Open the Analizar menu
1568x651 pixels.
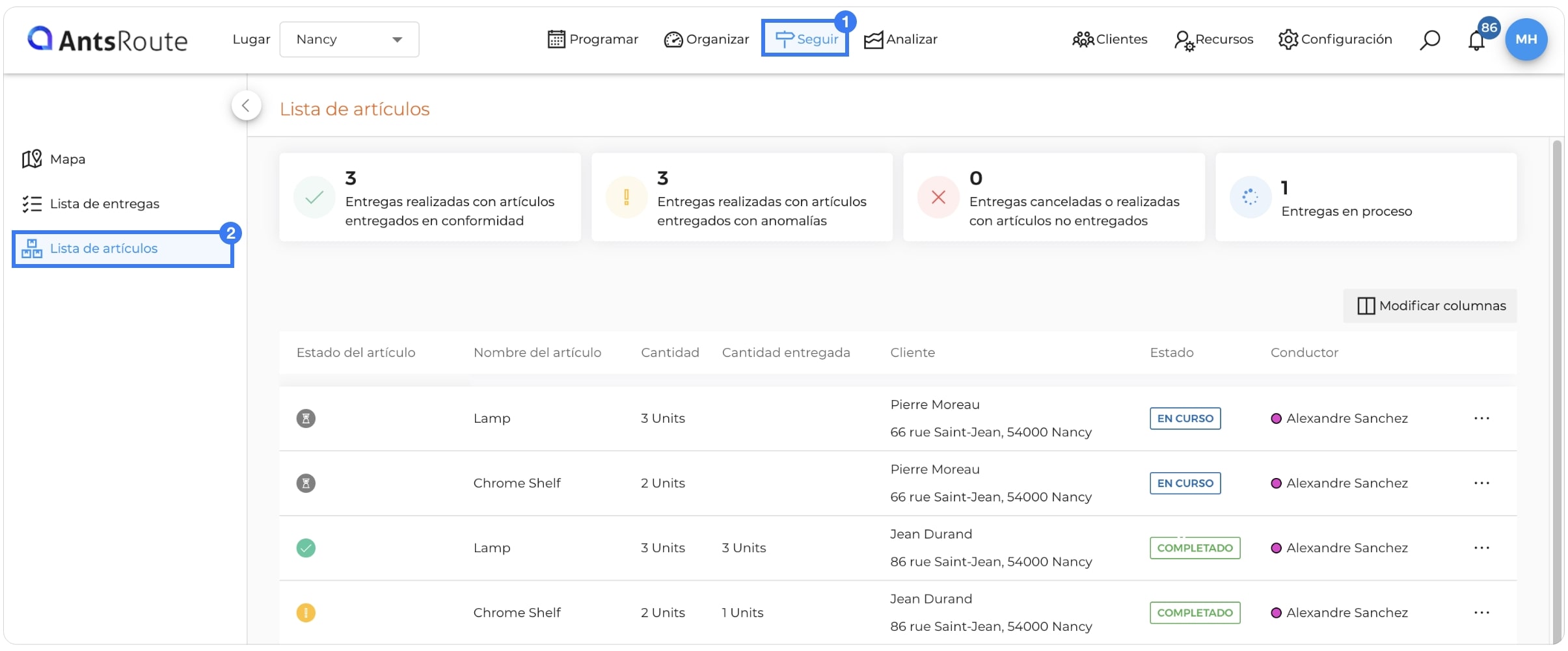[x=900, y=40]
